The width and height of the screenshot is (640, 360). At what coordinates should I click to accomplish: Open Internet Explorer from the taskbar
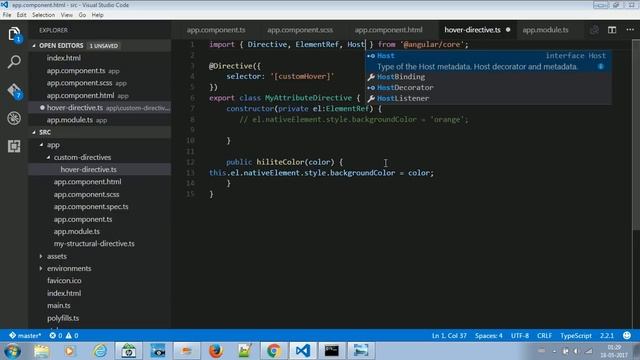click(x=100, y=351)
